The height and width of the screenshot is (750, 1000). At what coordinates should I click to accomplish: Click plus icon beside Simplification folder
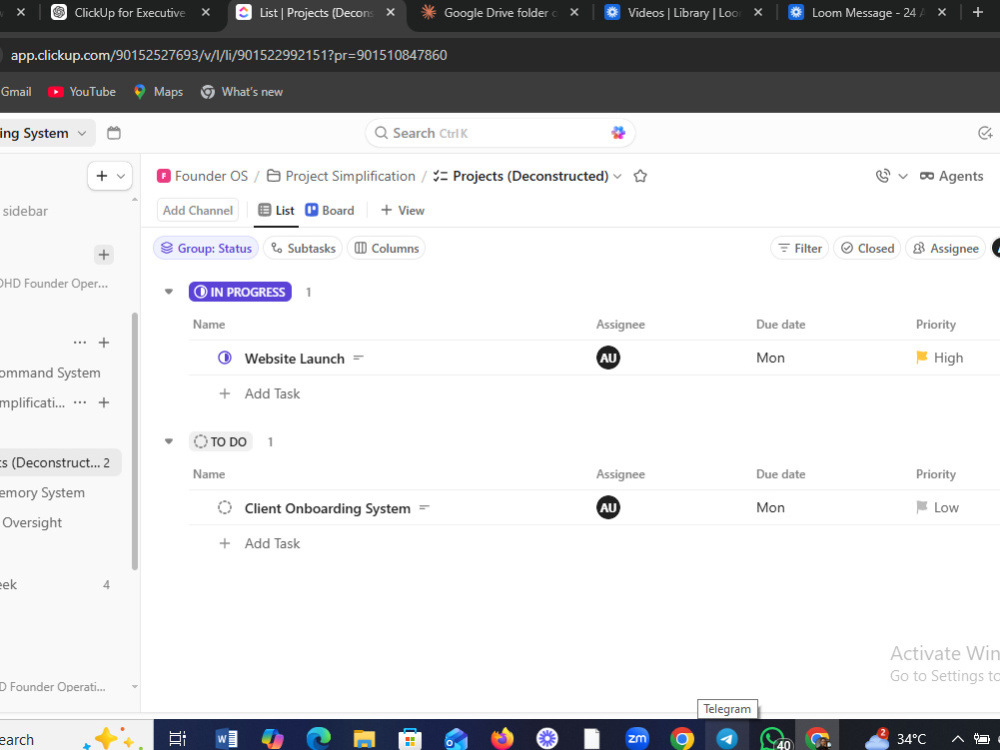[x=104, y=402]
